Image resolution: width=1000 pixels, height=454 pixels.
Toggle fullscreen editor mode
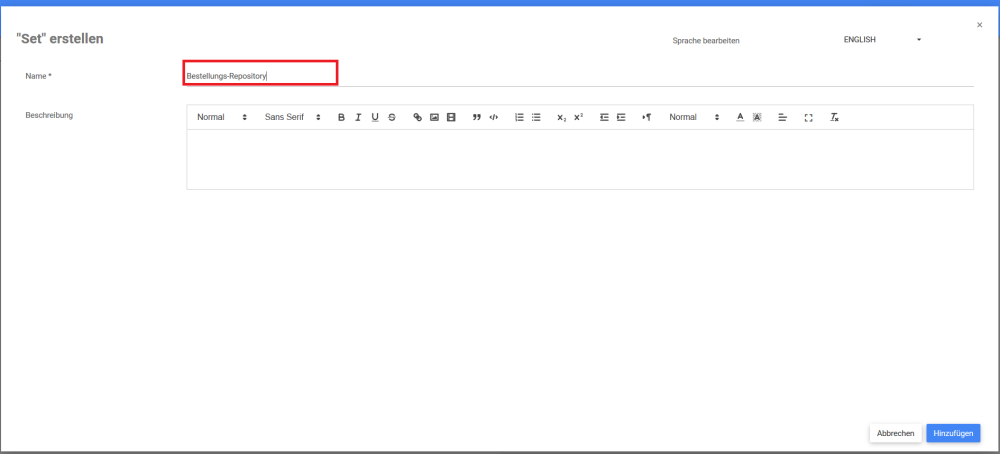click(809, 117)
